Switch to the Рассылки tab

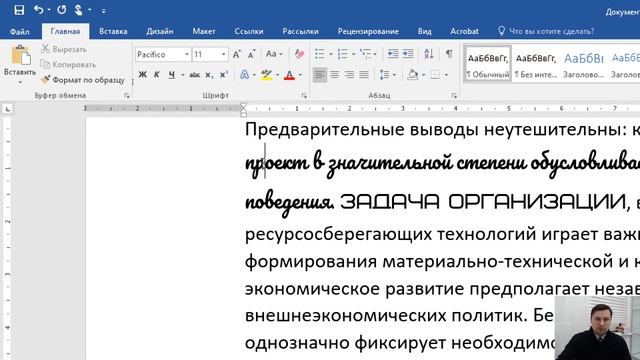[300, 31]
